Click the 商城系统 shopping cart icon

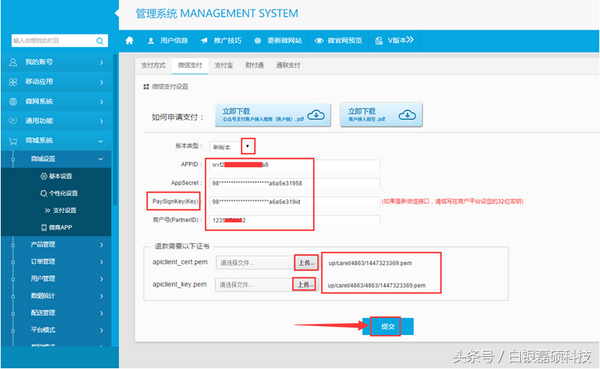click(x=13, y=141)
